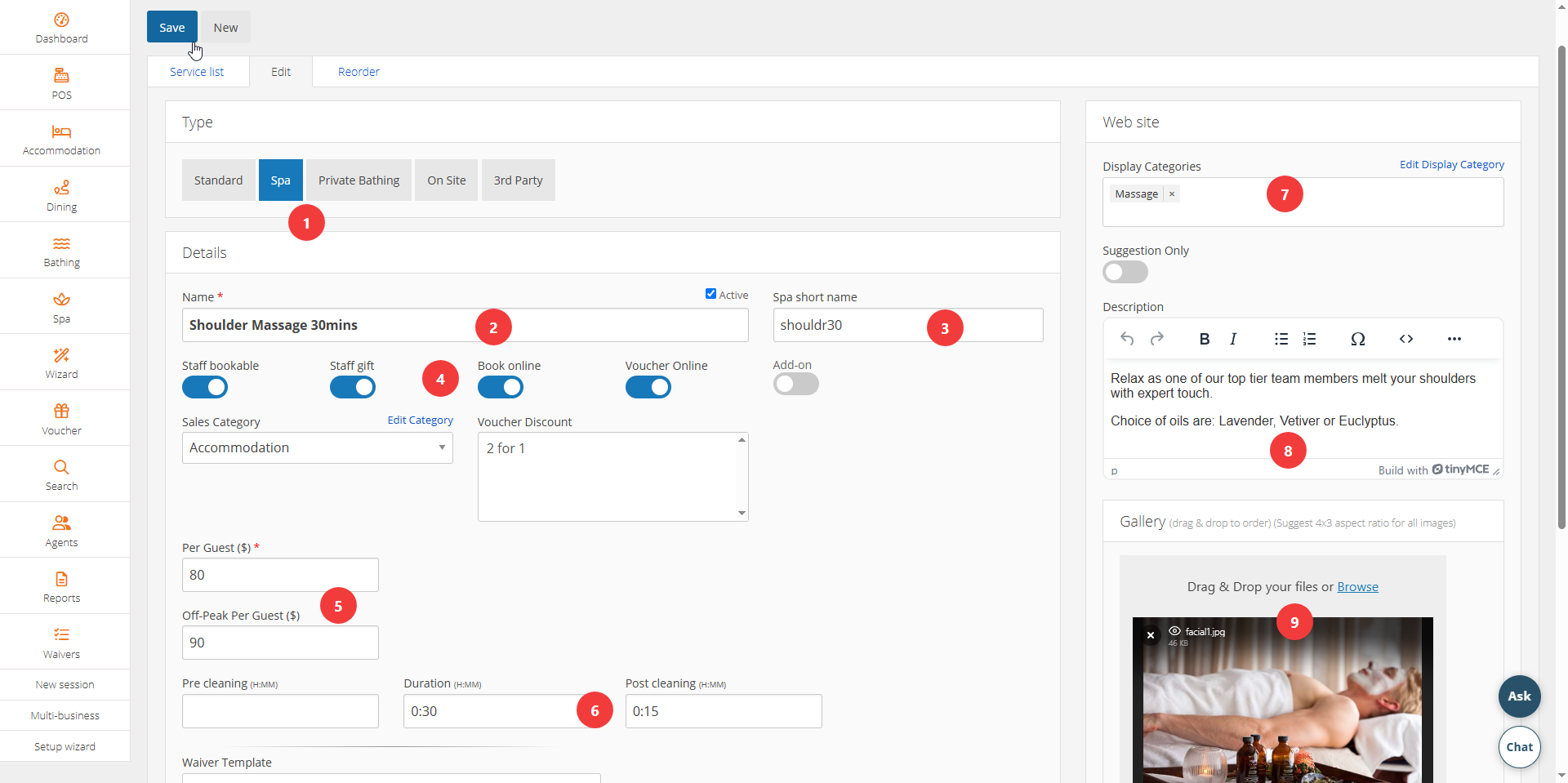Open the Search magnifier icon

pos(61,467)
